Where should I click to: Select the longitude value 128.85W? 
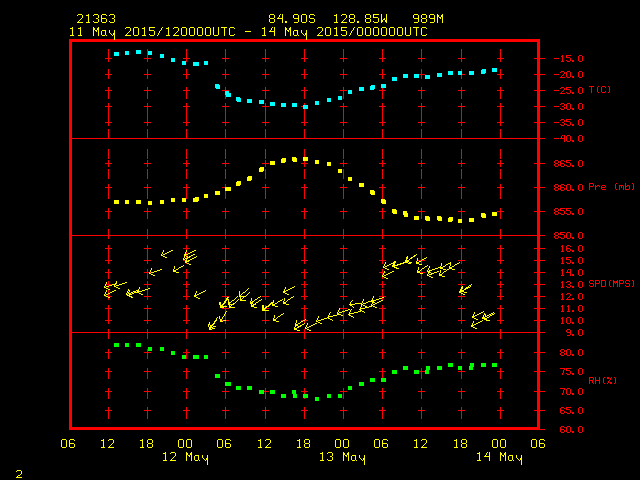(360, 19)
